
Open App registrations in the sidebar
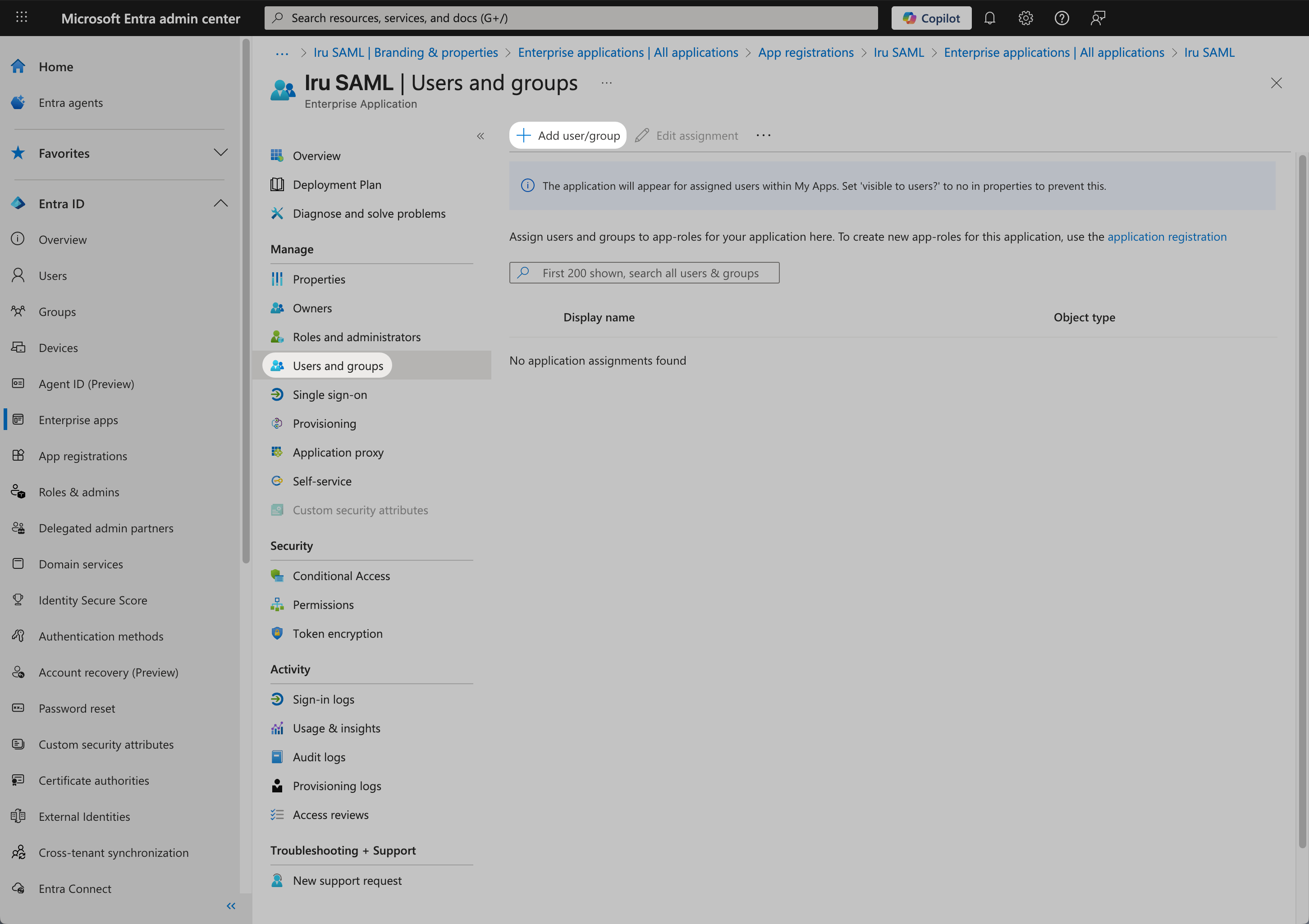pos(82,456)
